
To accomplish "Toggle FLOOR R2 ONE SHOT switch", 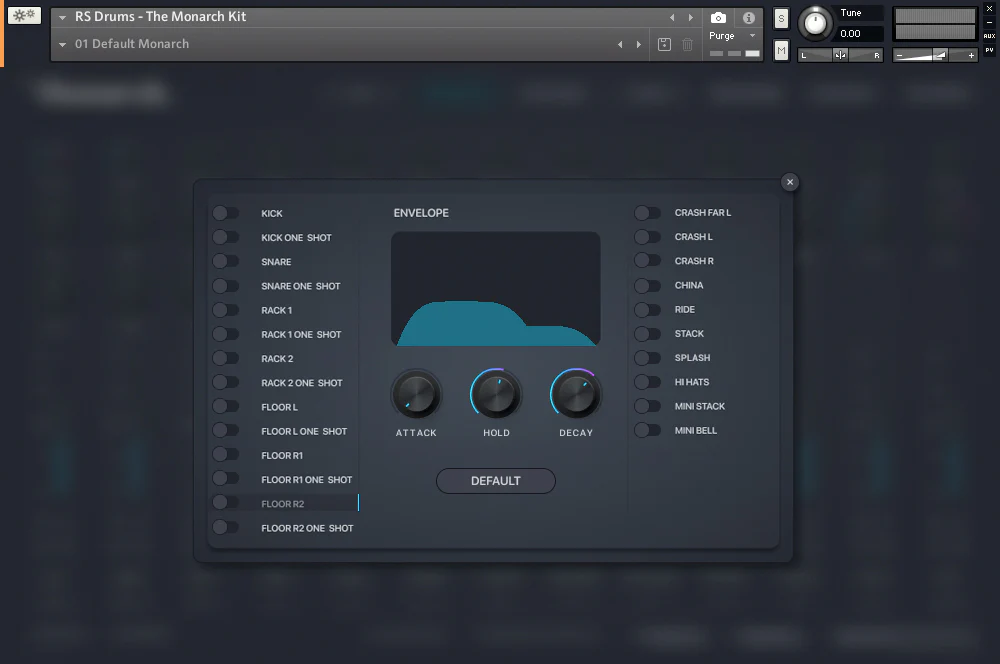I will (226, 528).
